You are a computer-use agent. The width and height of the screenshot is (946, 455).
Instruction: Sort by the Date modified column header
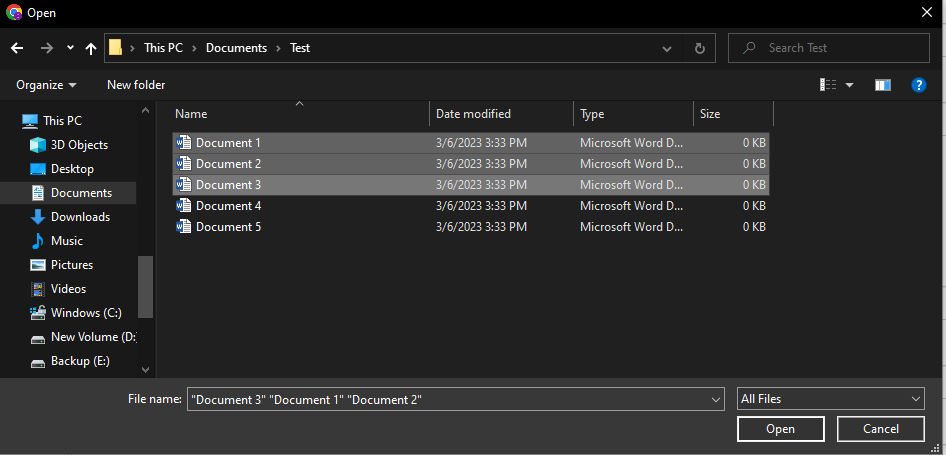(x=473, y=114)
